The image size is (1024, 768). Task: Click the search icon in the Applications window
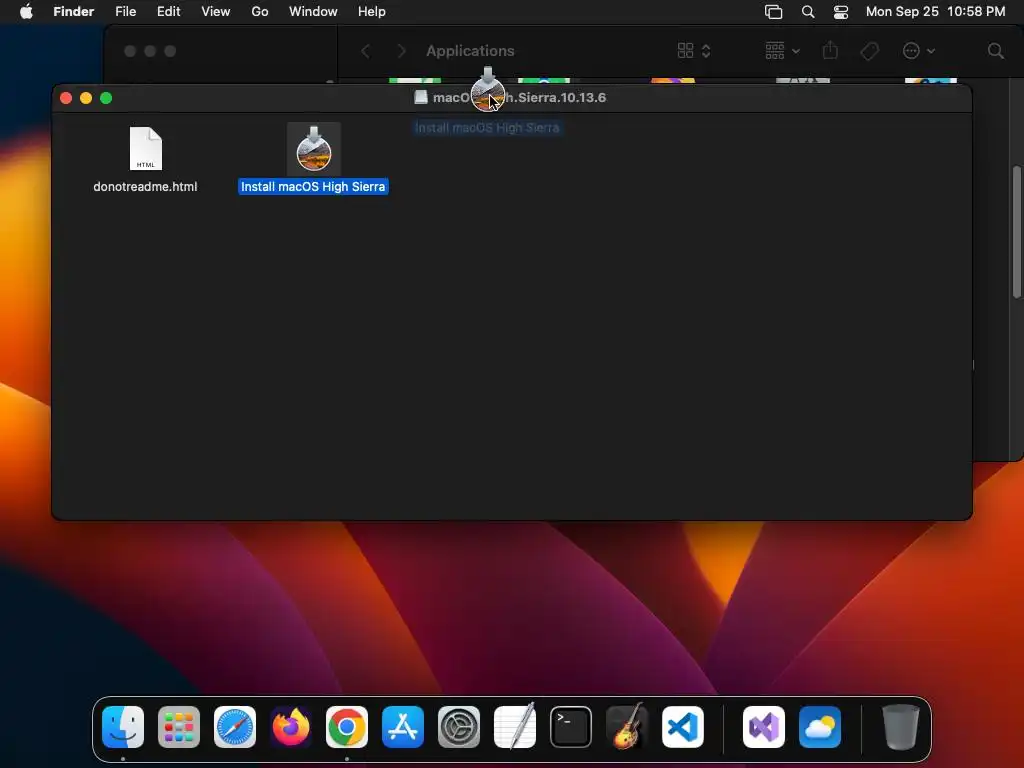[x=995, y=51]
